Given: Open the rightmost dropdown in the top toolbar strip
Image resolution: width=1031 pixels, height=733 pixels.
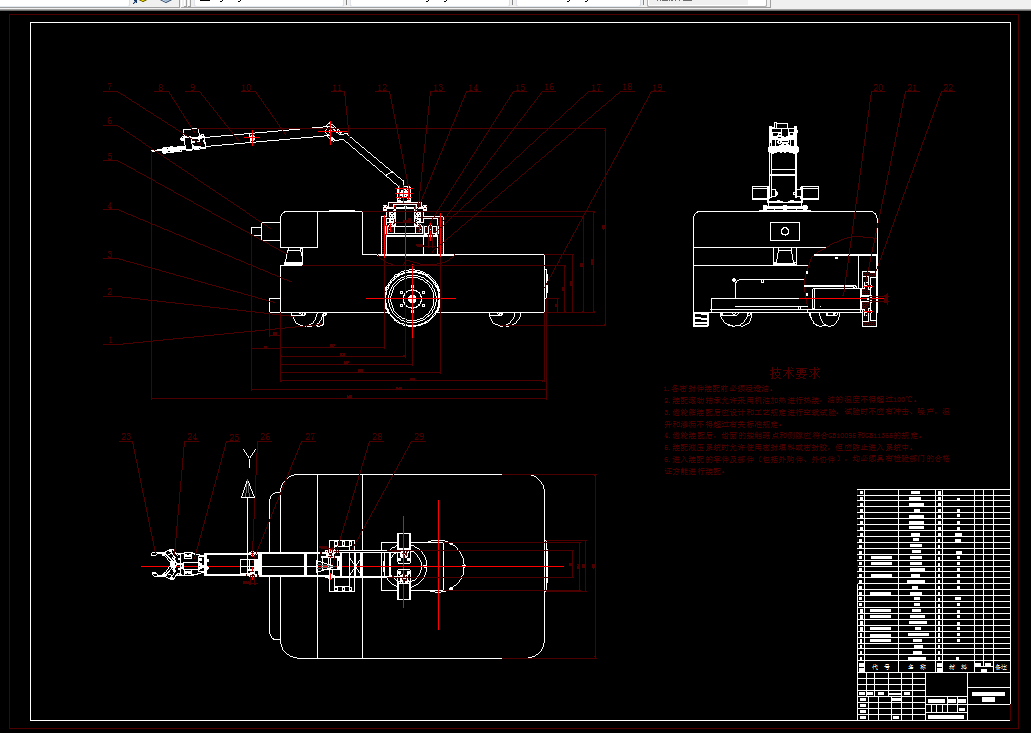Looking at the screenshot, I should 707,2.
